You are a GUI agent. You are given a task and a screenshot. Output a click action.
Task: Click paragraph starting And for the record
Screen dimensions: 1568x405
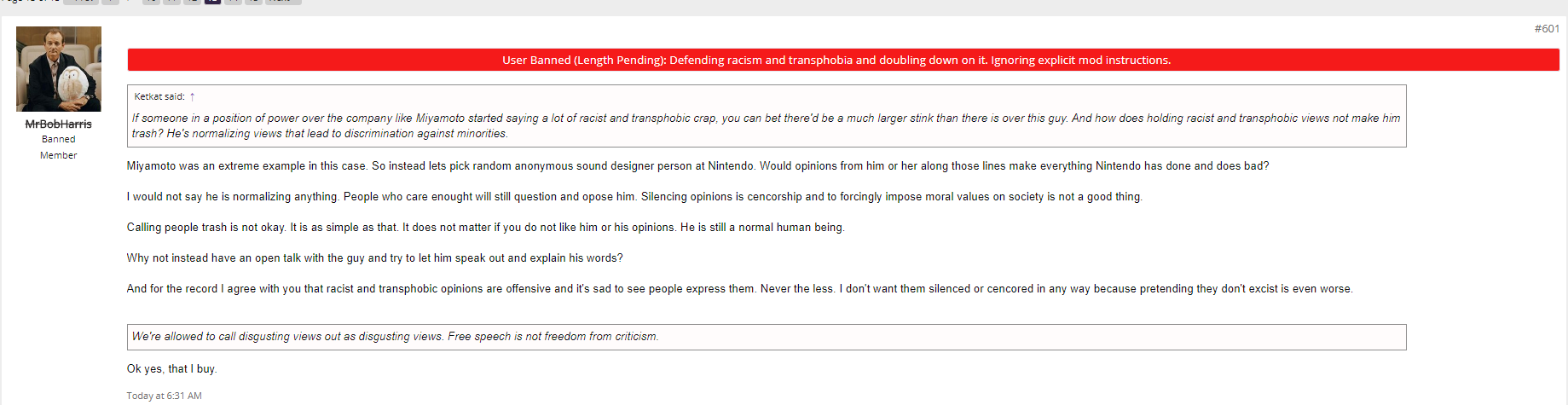click(x=739, y=289)
